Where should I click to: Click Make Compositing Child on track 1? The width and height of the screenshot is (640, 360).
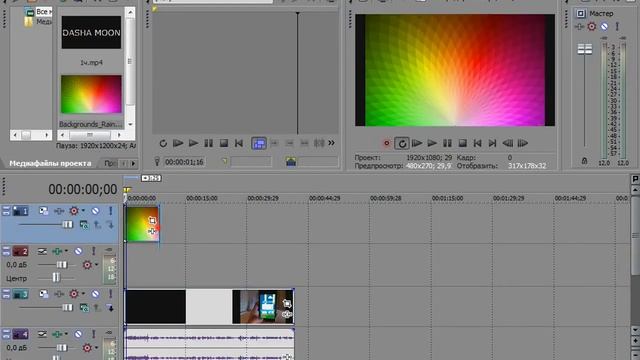pyautogui.click(x=111, y=225)
